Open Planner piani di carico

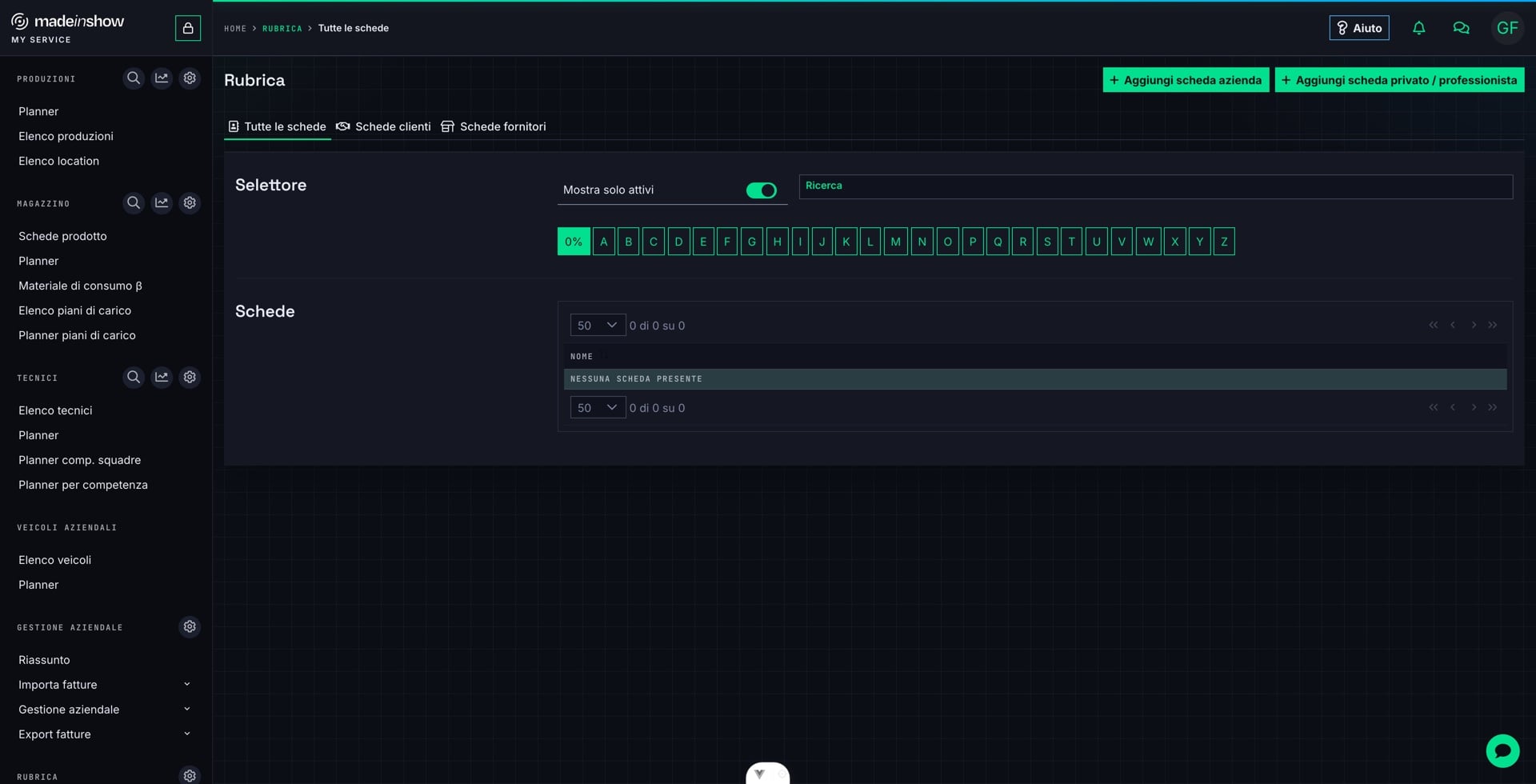tap(77, 335)
